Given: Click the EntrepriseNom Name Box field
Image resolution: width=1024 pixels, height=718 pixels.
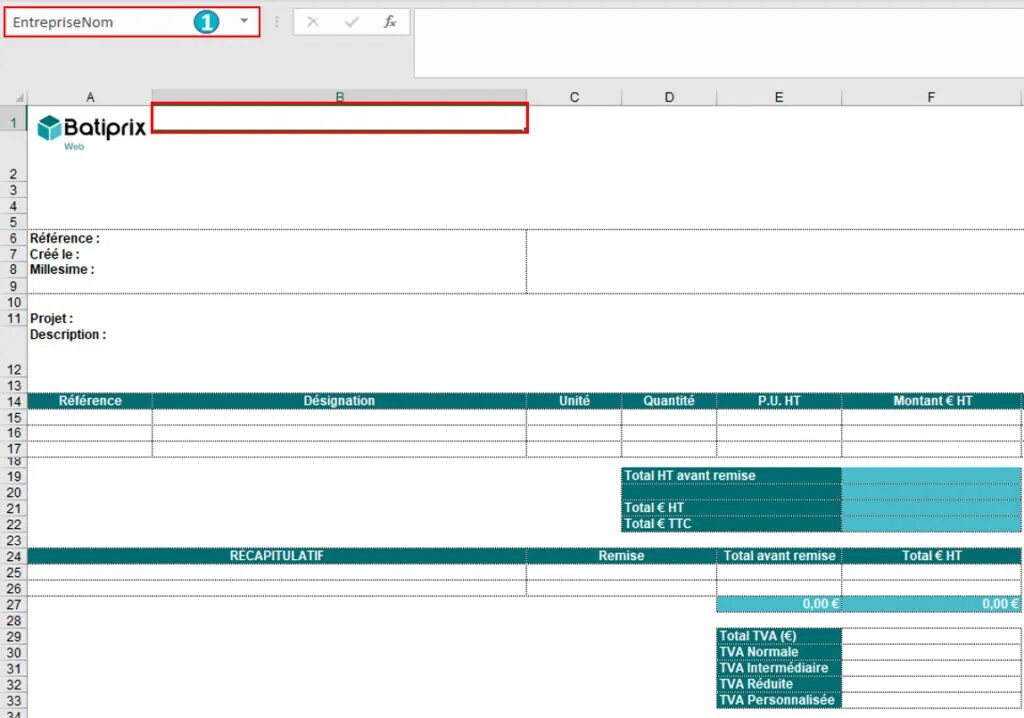Looking at the screenshot, I should click(x=90, y=22).
